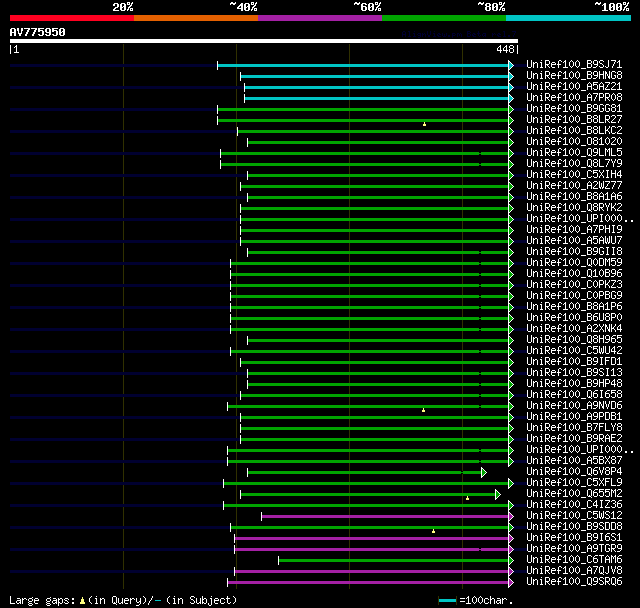
Task: Open the UniRef100_B8LR27 entry
Action: point(574,120)
